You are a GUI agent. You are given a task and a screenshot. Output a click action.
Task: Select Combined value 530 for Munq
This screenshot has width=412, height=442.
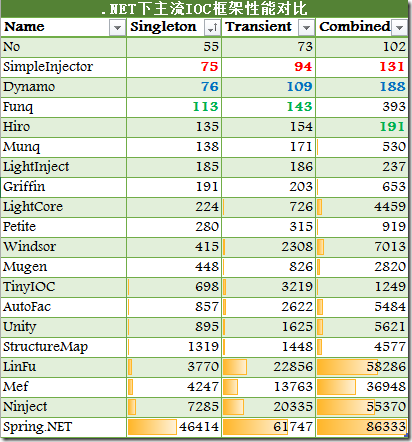[x=394, y=147]
